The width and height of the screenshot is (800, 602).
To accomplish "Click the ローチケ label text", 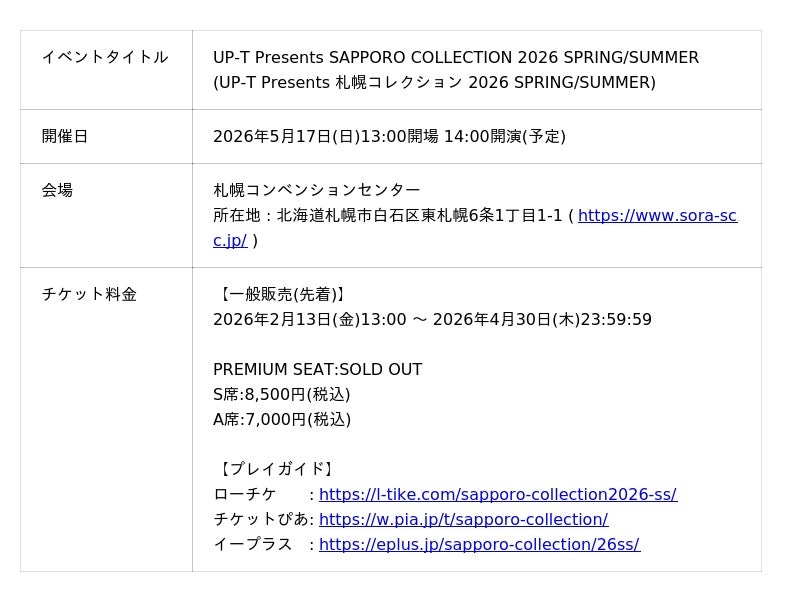I will (245, 495).
